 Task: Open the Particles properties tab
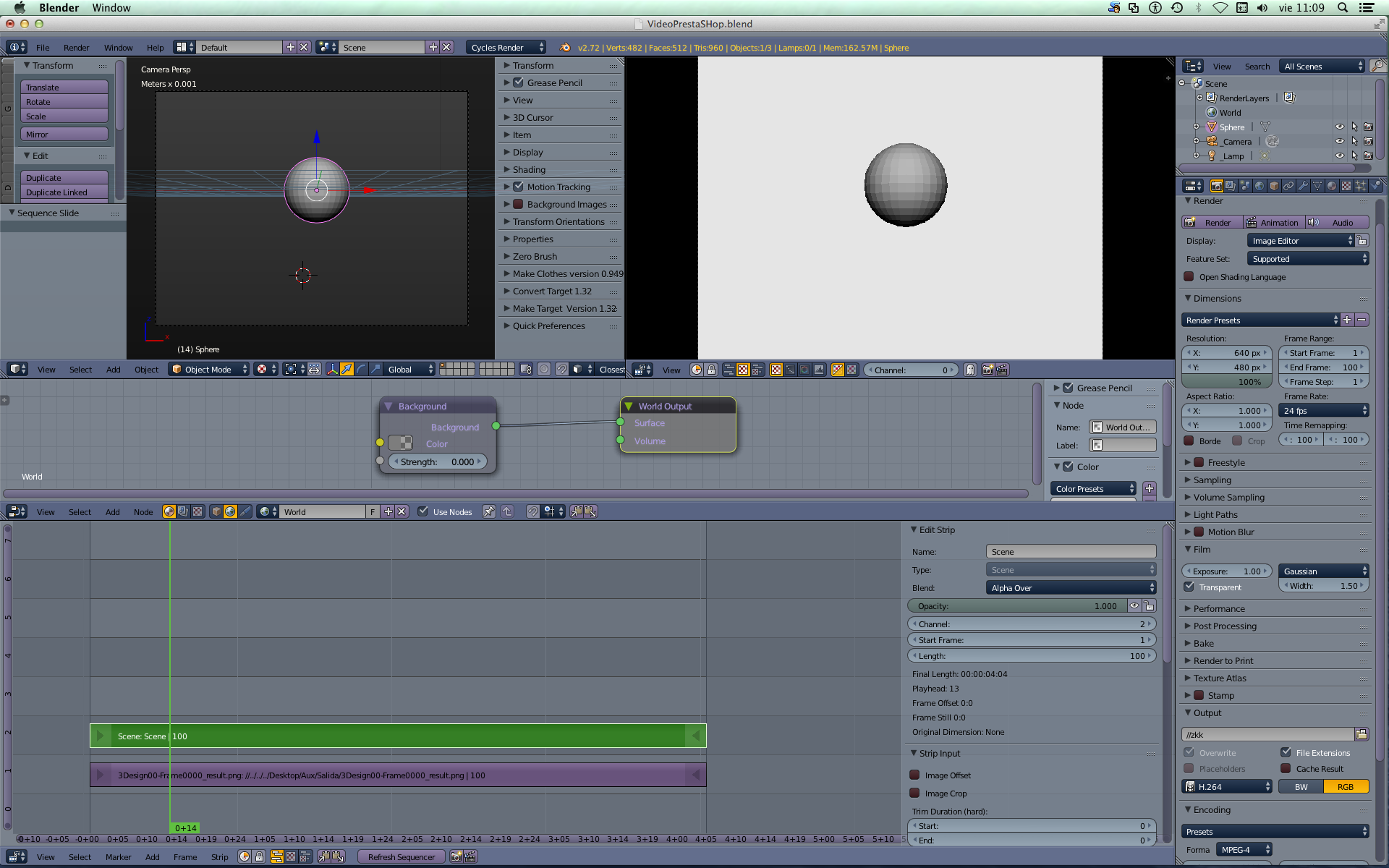pyautogui.click(x=1361, y=186)
